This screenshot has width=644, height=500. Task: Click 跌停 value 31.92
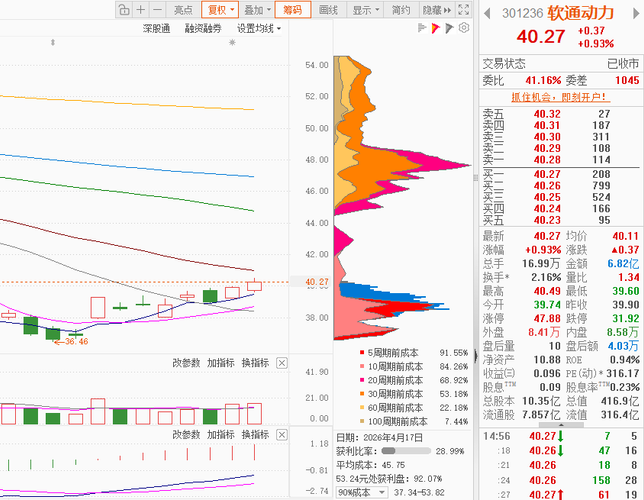[x=626, y=318]
